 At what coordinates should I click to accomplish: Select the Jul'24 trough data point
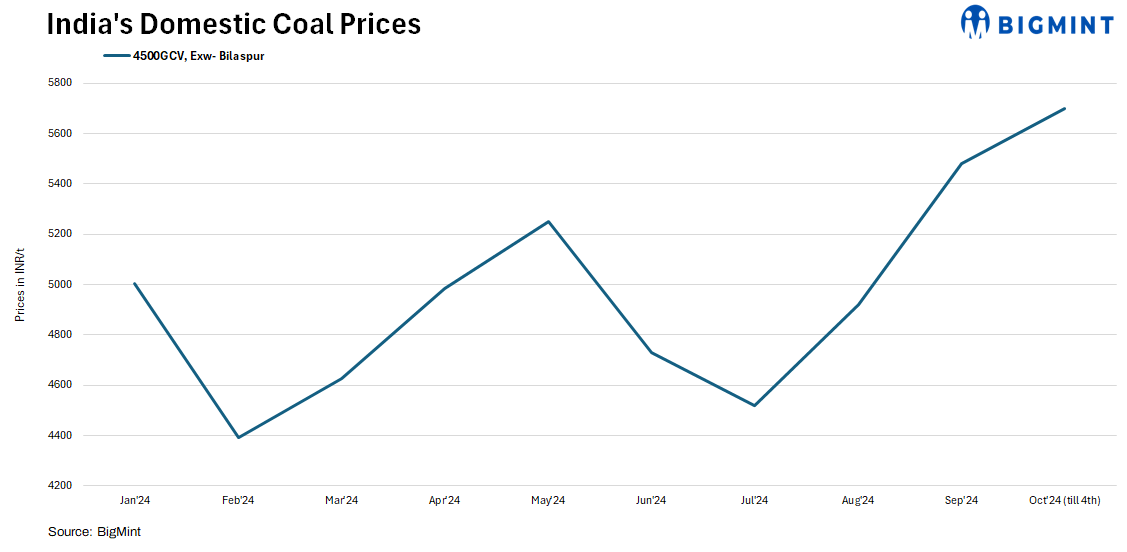[x=754, y=405]
